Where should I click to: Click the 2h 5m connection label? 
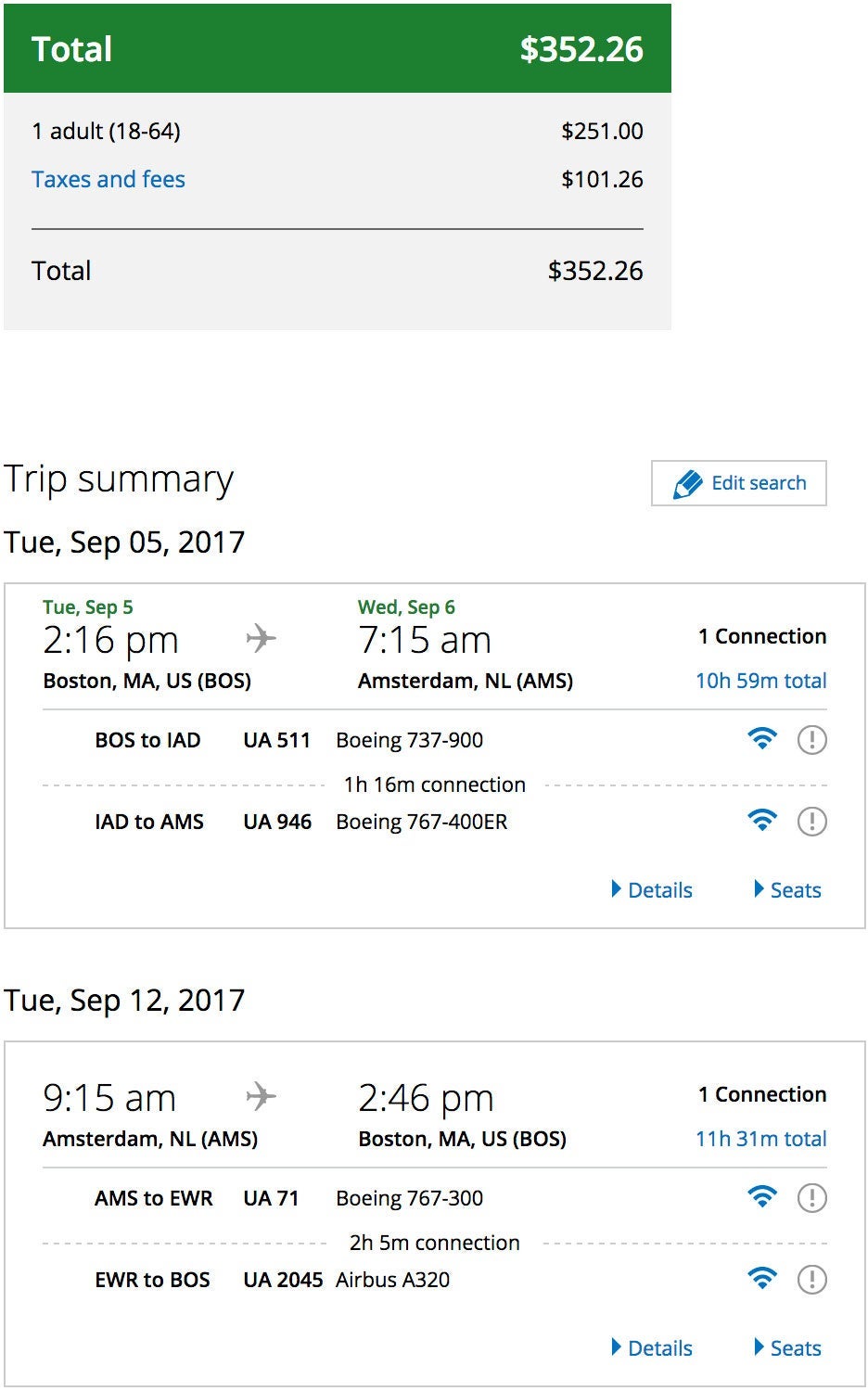point(434,1243)
